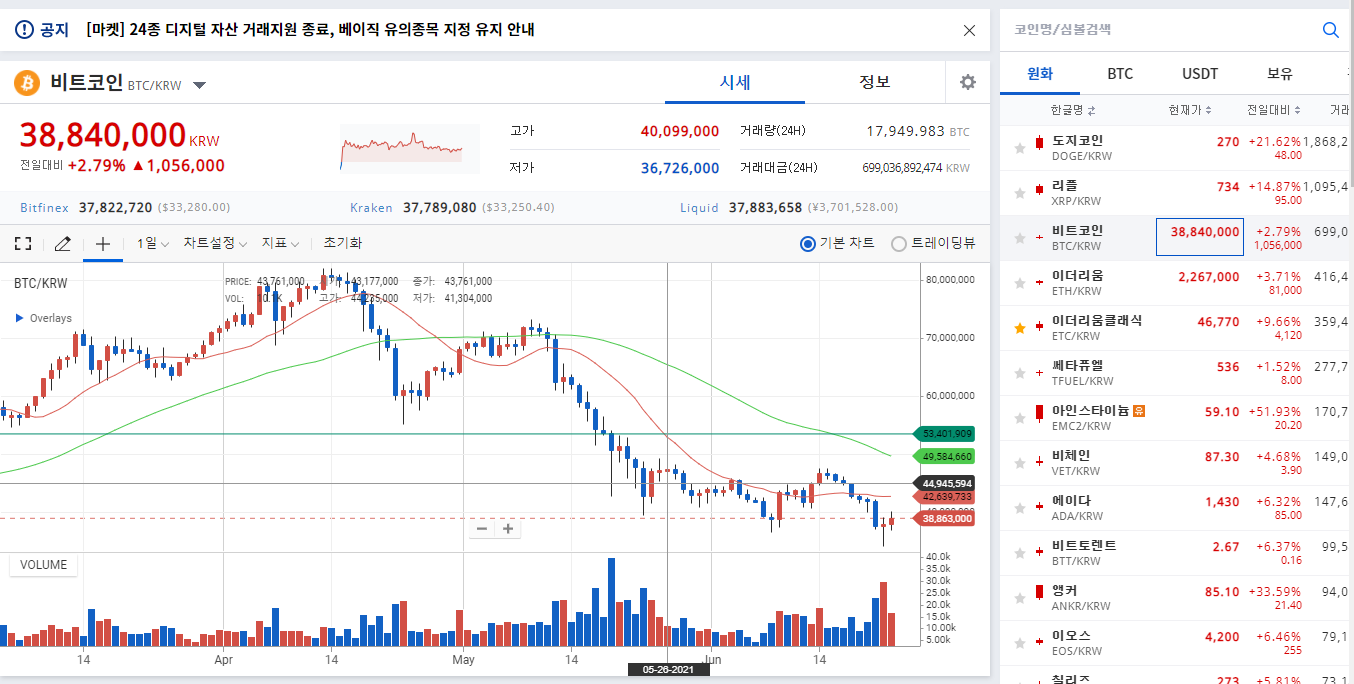The width and height of the screenshot is (1354, 684).
Task: Click the 유 caution badge on 아인스타이늄
Action: 1139,410
